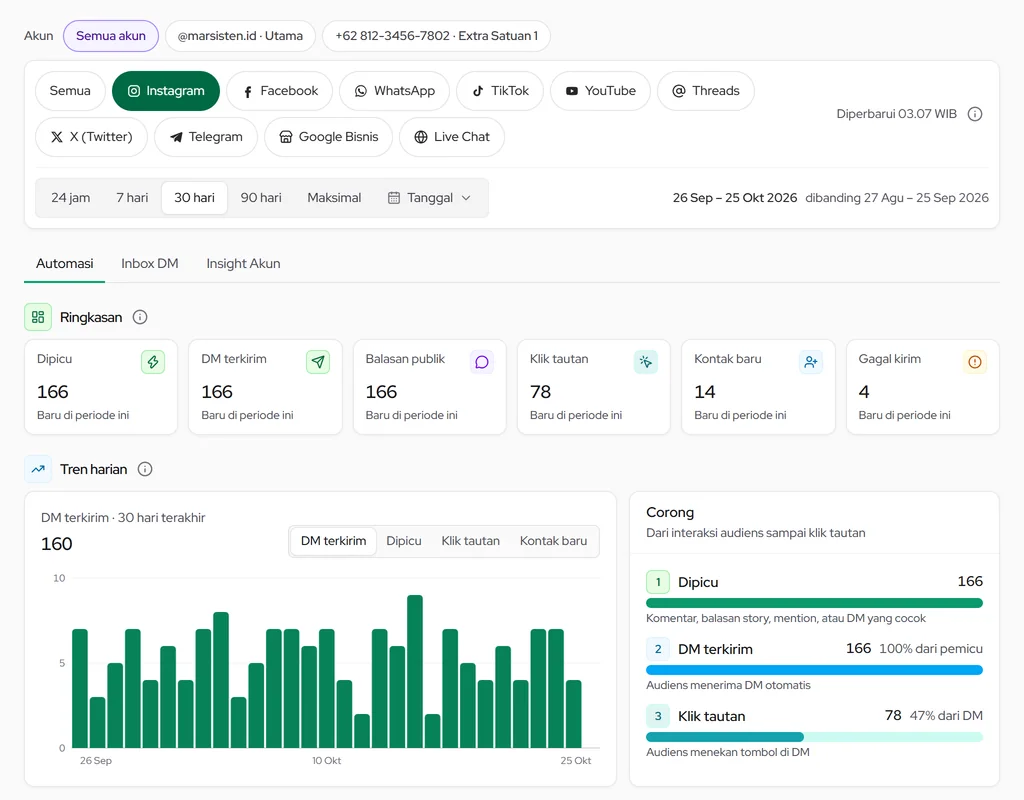
Task: Switch to the Automasi tab
Action: (x=65, y=264)
